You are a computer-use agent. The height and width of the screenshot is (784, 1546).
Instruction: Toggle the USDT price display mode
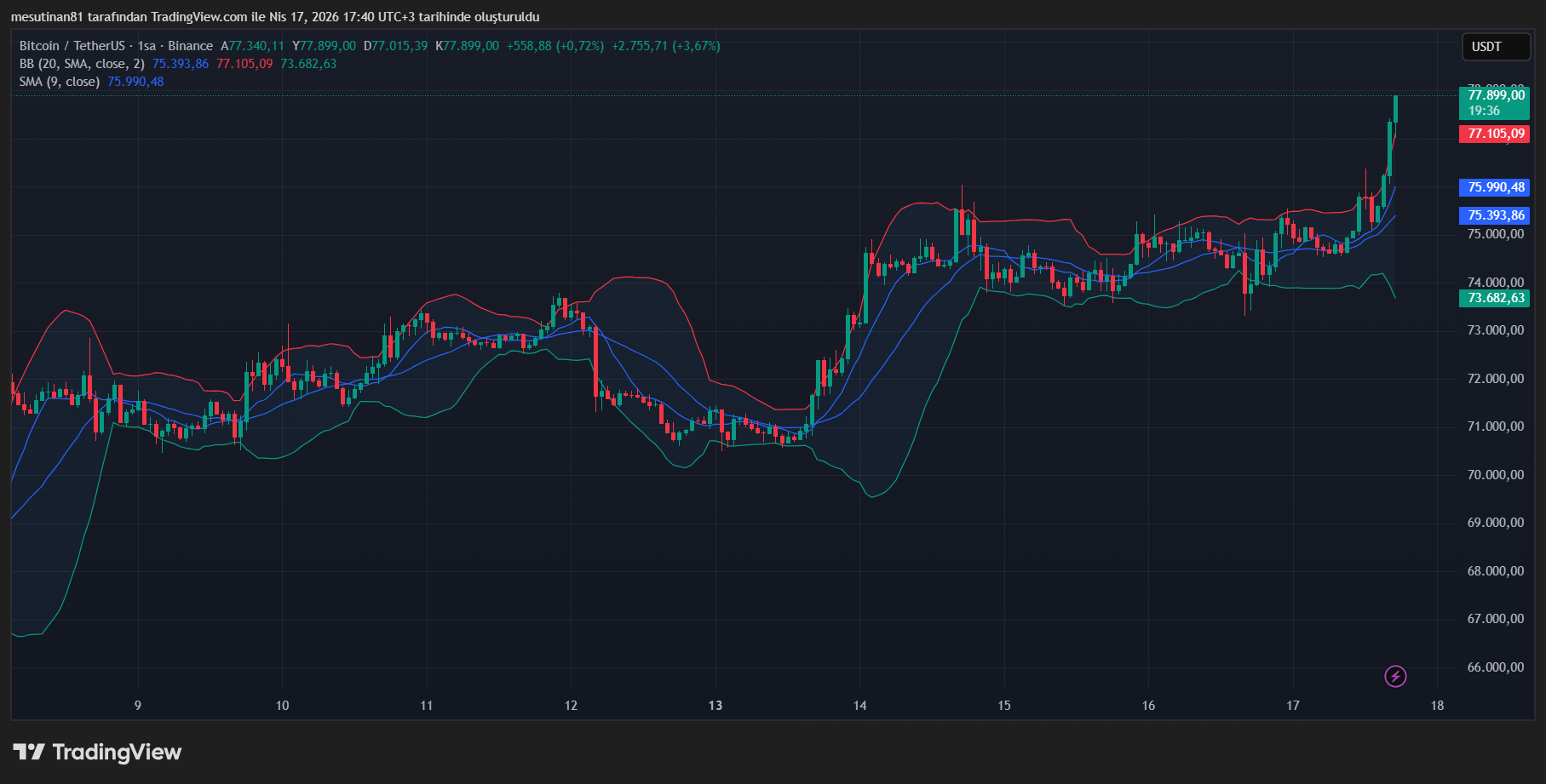(1495, 47)
